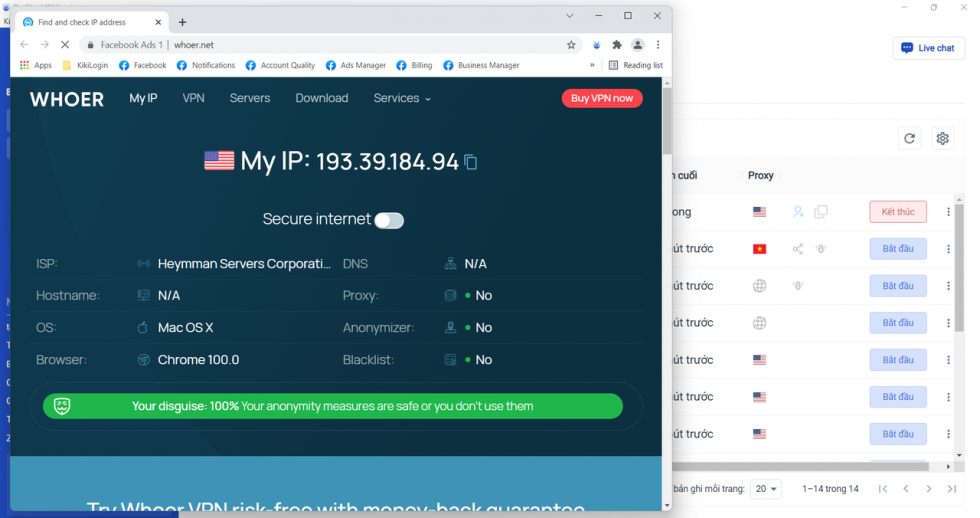
Task: Go to first page of records
Action: click(x=883, y=489)
